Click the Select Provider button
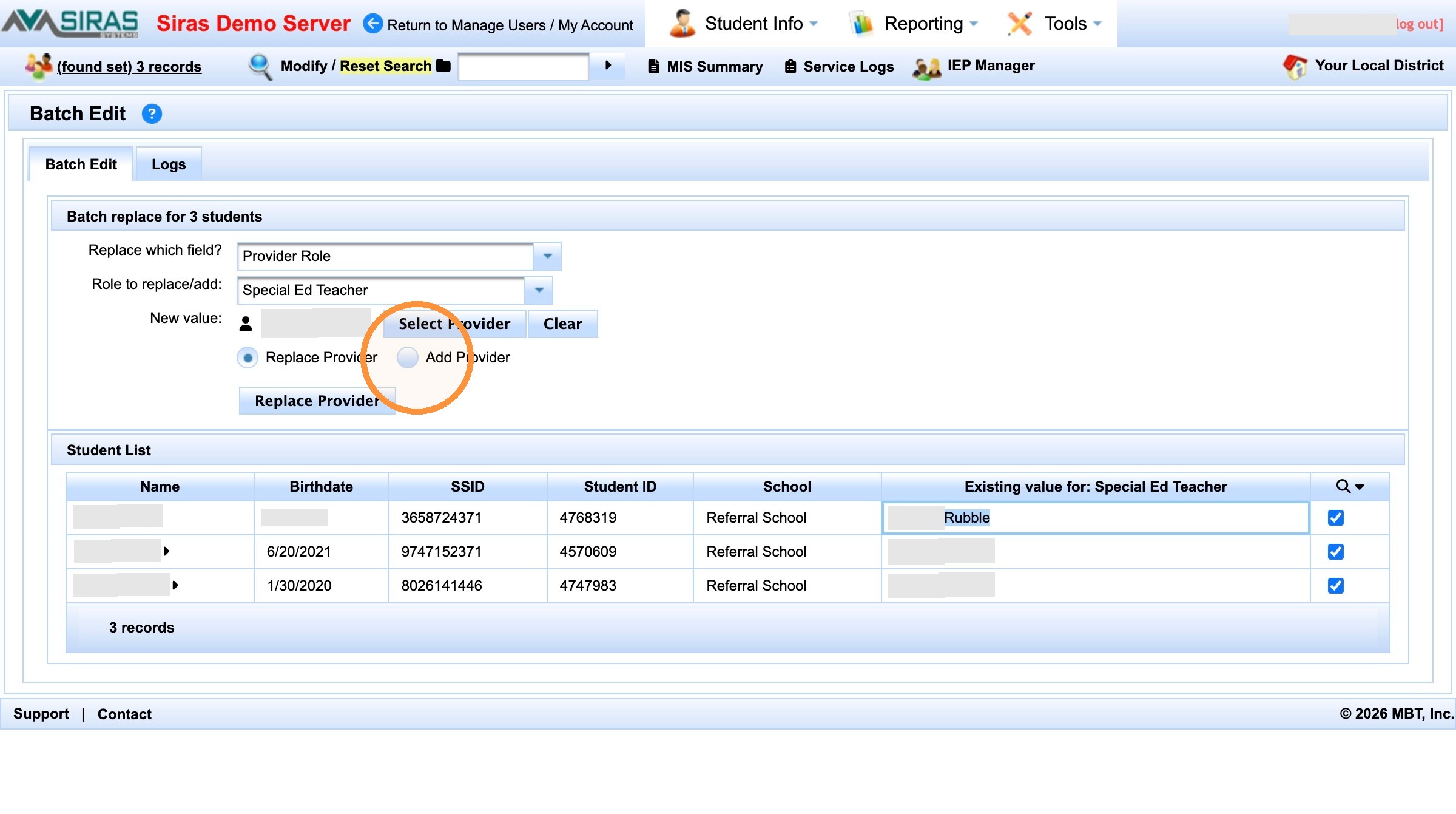 454,324
